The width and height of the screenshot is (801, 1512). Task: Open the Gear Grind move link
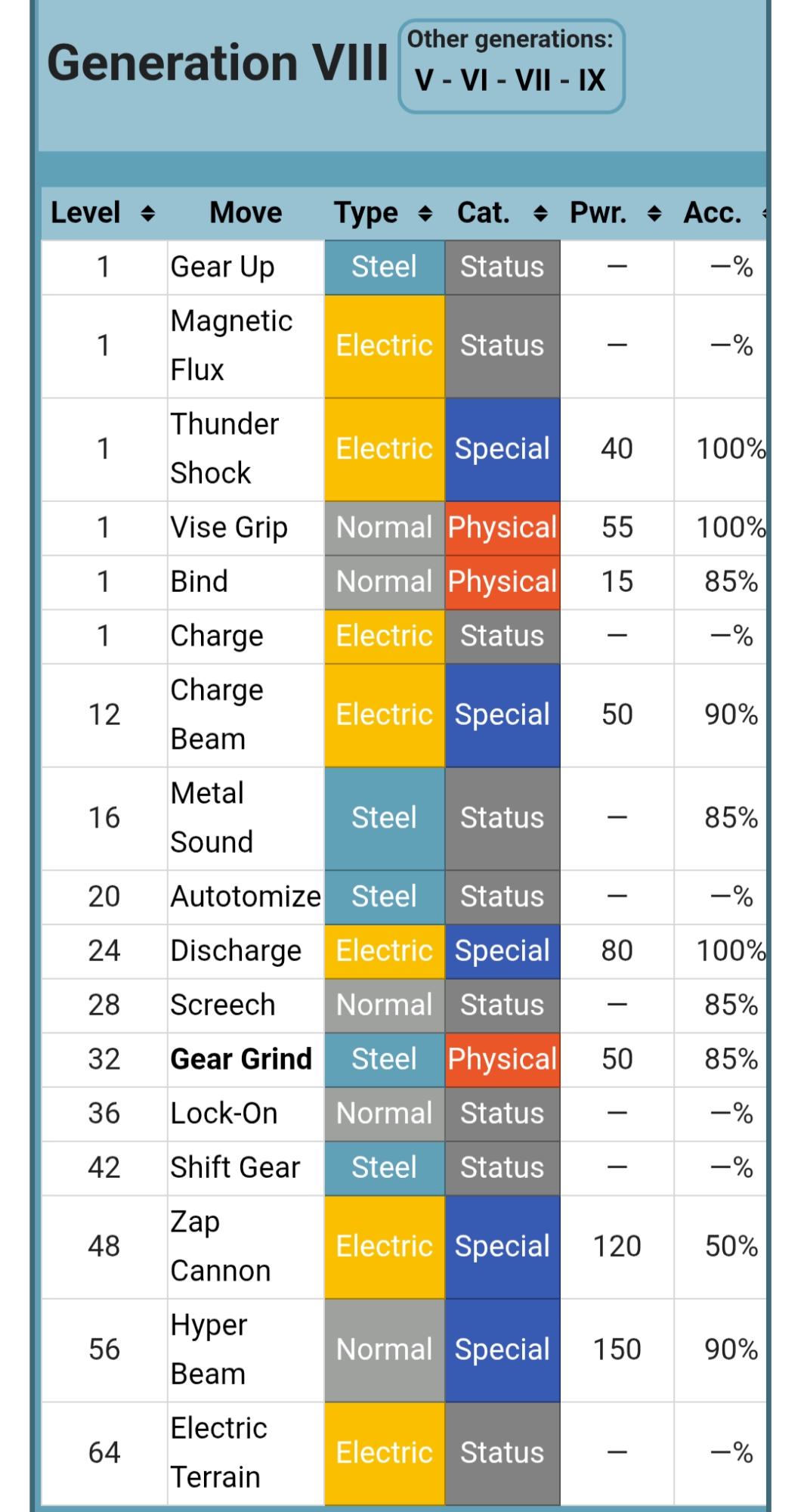click(x=241, y=1059)
